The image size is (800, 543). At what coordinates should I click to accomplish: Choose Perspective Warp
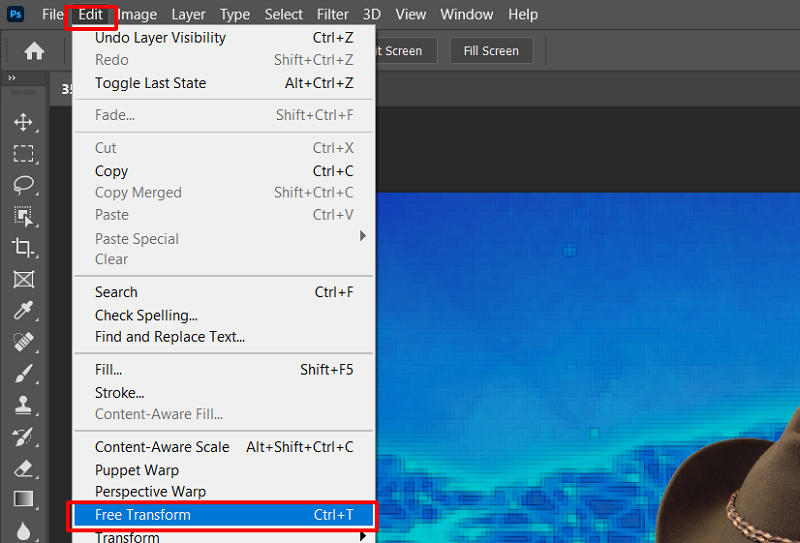pyautogui.click(x=224, y=492)
